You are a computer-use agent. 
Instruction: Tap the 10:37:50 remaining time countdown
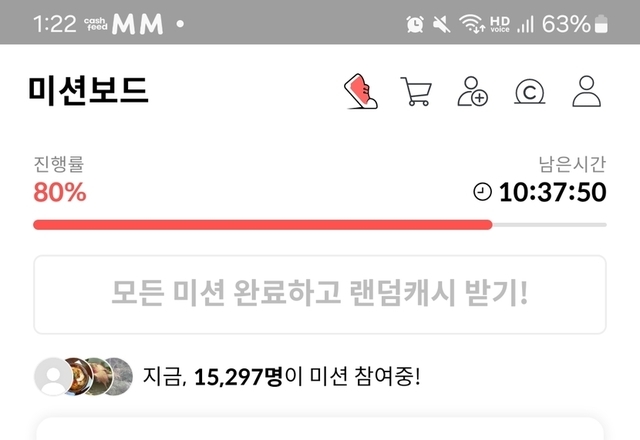click(x=552, y=192)
